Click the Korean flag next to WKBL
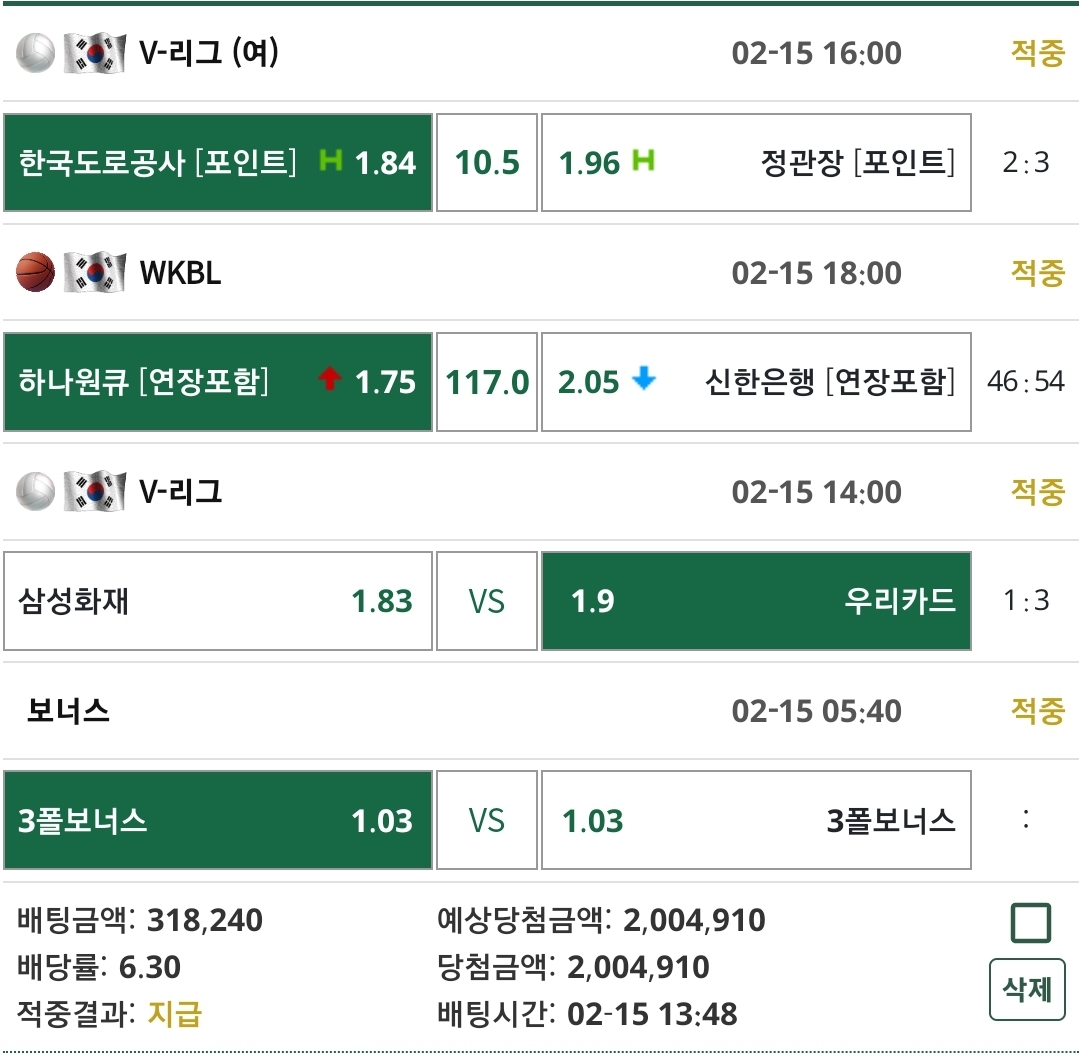The height and width of the screenshot is (1064, 1080). (x=94, y=273)
